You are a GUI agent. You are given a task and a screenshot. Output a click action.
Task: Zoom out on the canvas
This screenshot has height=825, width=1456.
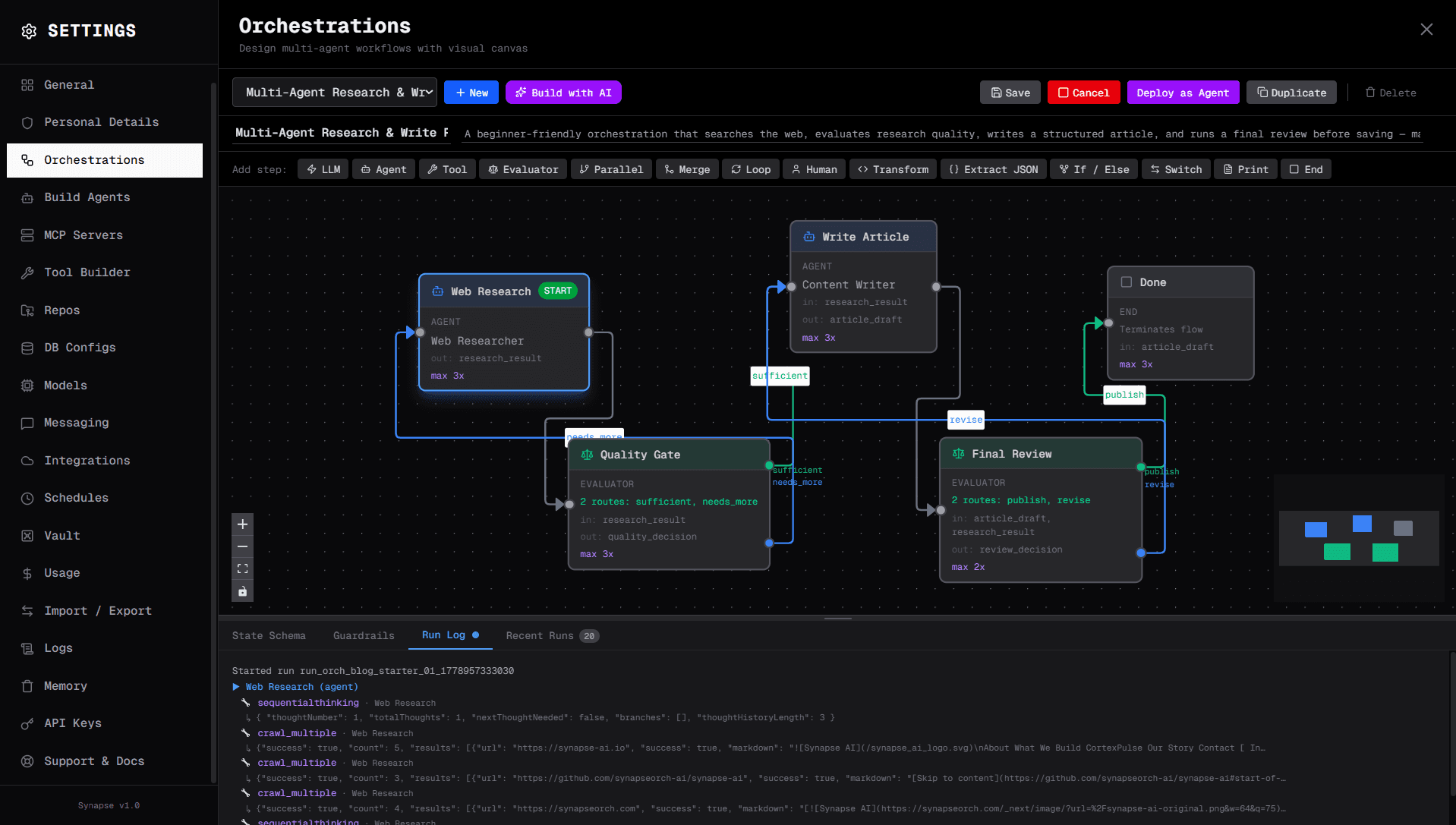coord(243,546)
